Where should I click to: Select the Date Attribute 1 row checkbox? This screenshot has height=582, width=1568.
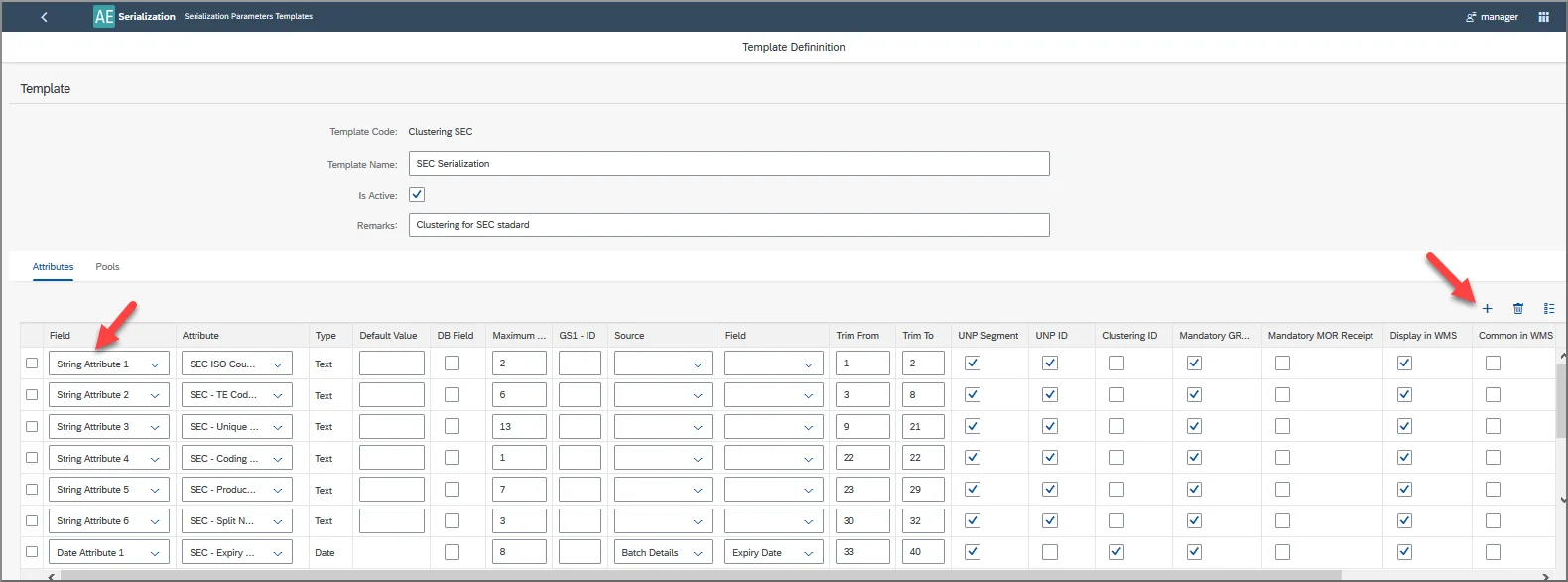[x=32, y=552]
